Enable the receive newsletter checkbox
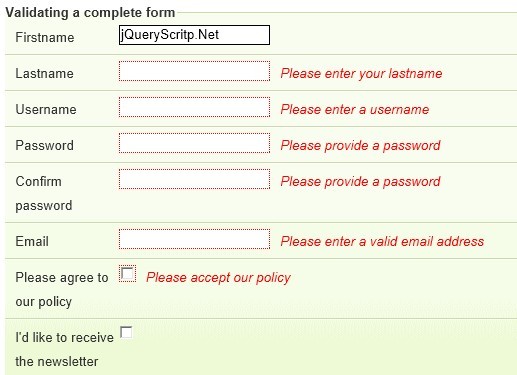Image resolution: width=517 pixels, height=375 pixels. pos(126,332)
